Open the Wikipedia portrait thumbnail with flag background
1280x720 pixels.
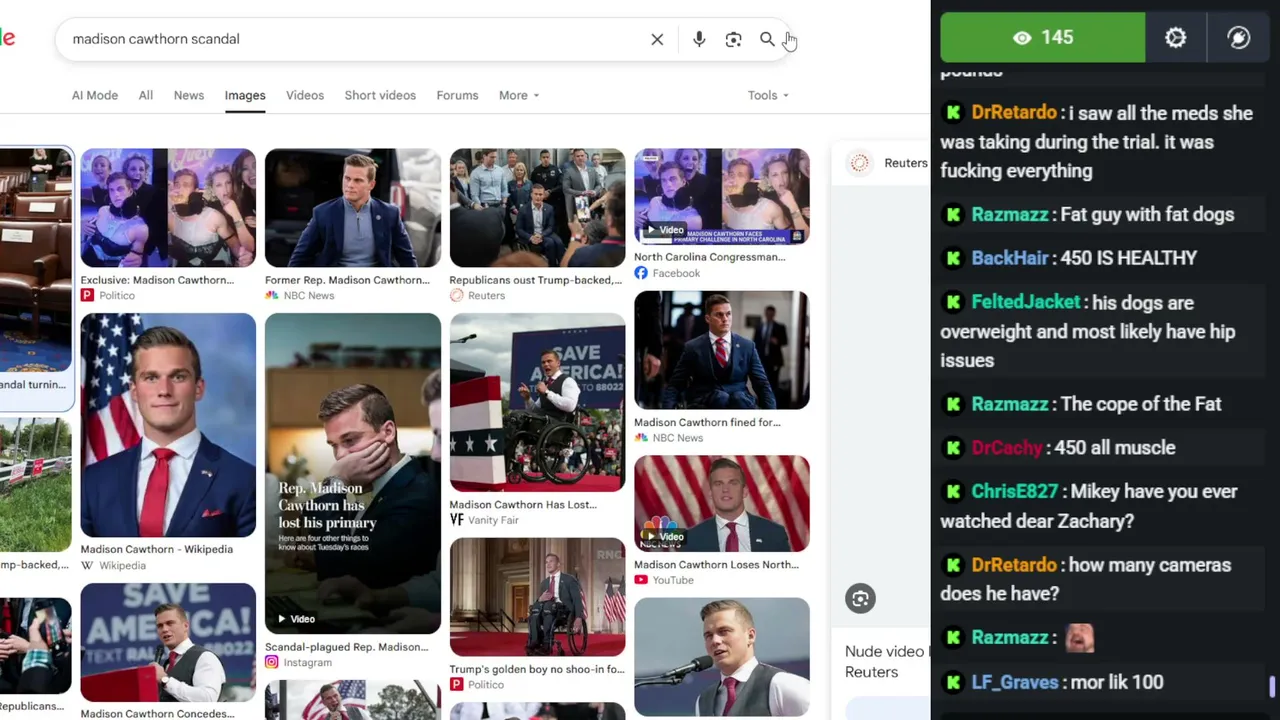pos(168,425)
